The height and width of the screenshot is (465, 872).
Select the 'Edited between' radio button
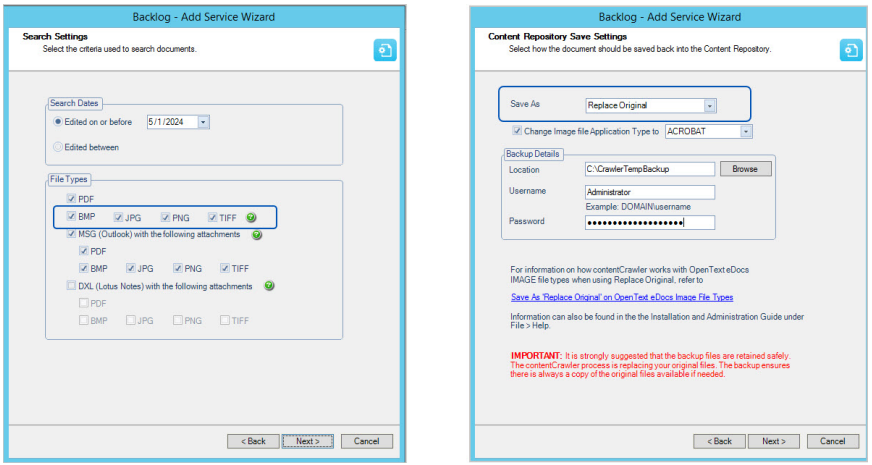tap(57, 147)
